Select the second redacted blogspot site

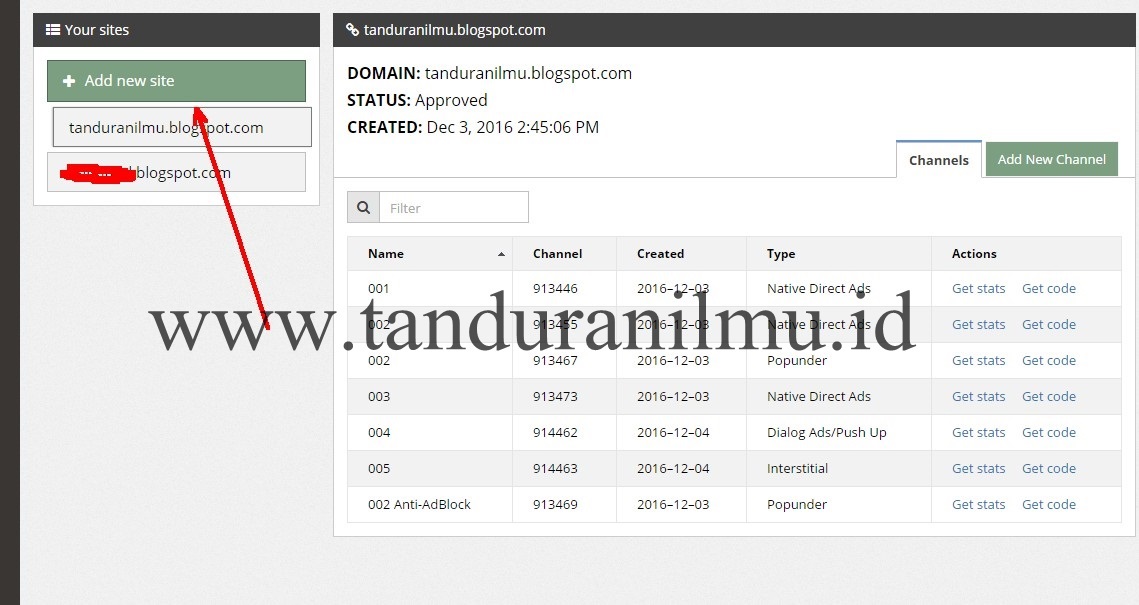coord(176,172)
